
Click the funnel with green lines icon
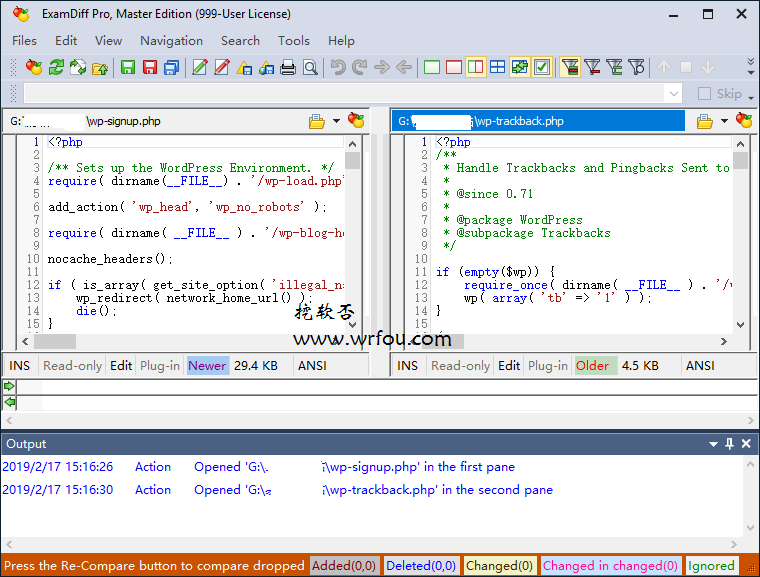tap(615, 67)
